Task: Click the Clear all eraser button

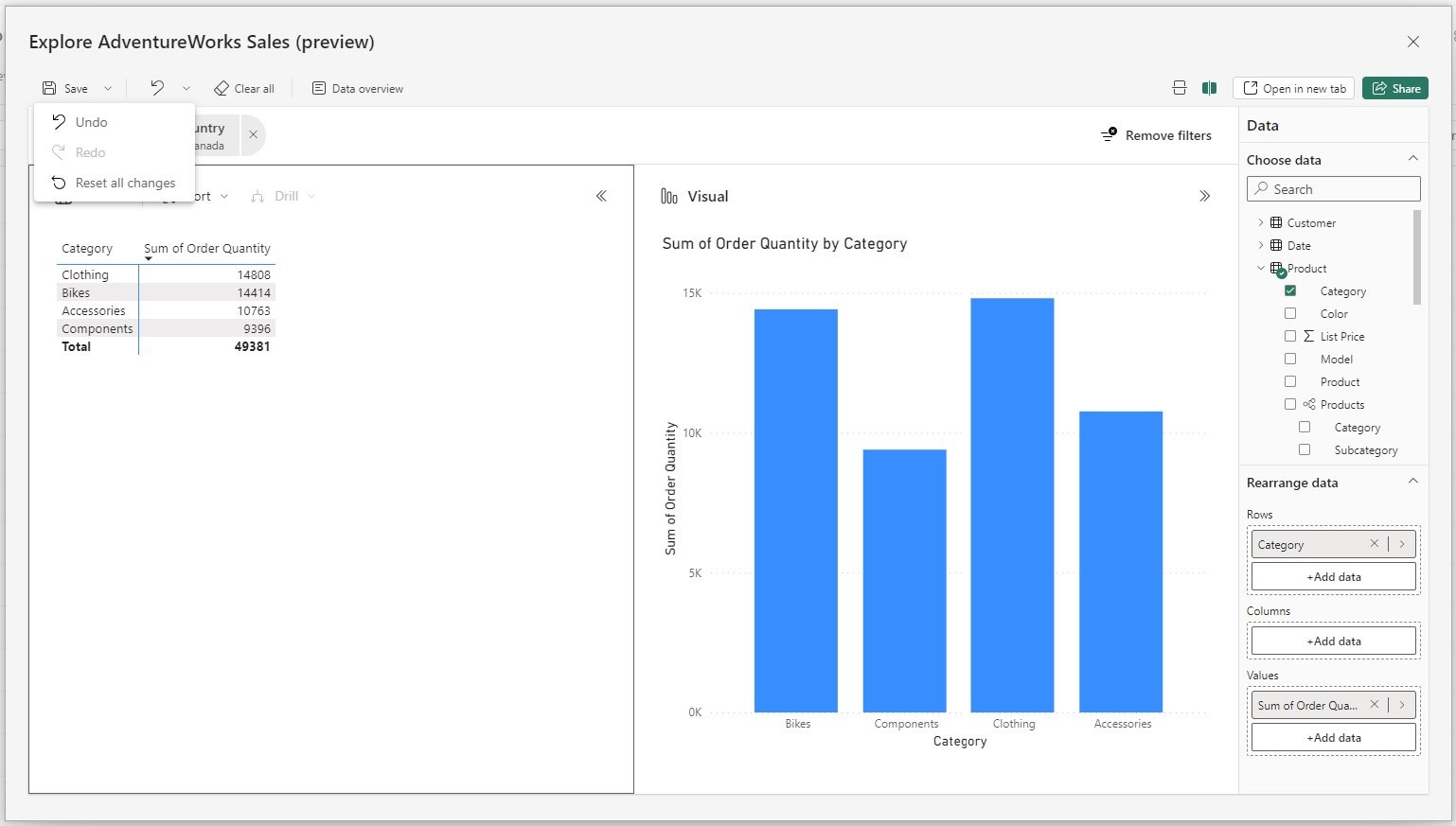Action: click(x=244, y=88)
